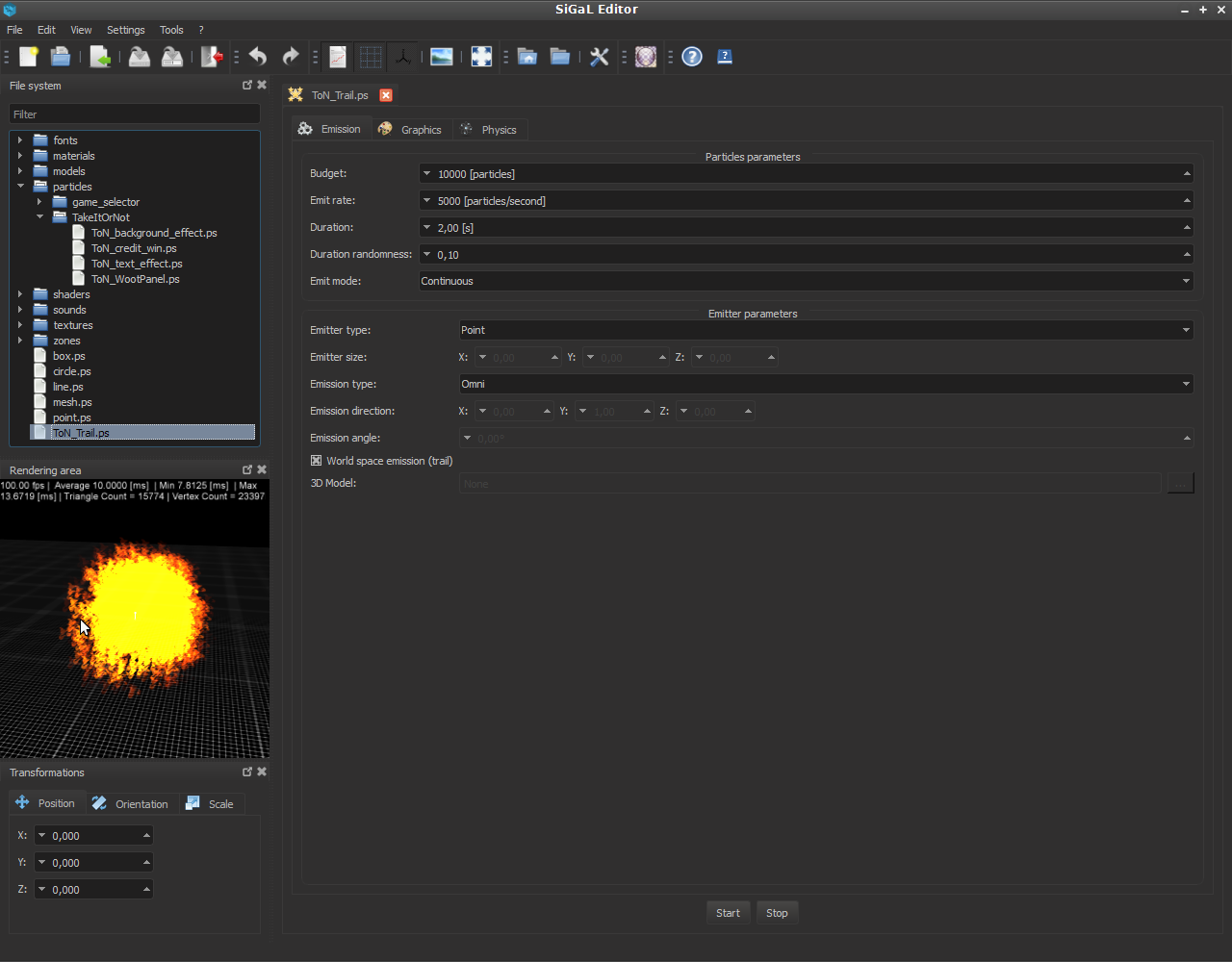Expand the materials folder
Viewport: 1232px width, 962px height.
pos(19,156)
